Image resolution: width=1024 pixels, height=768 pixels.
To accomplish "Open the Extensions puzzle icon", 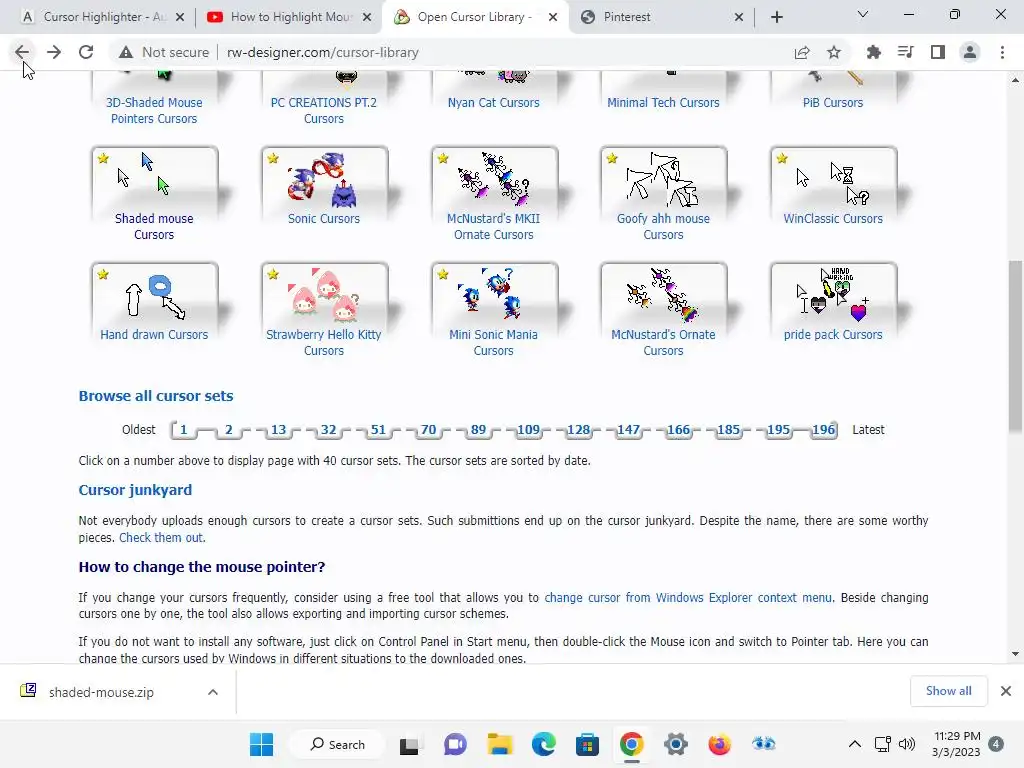I will click(874, 52).
